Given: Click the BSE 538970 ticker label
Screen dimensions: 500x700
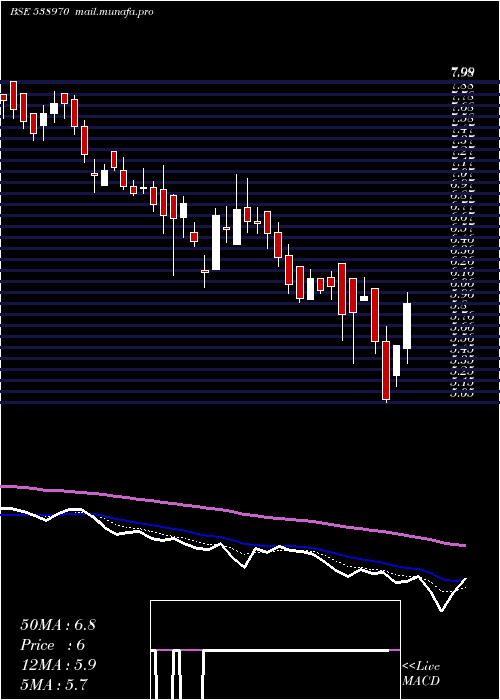Looking at the screenshot, I should [39, 12].
